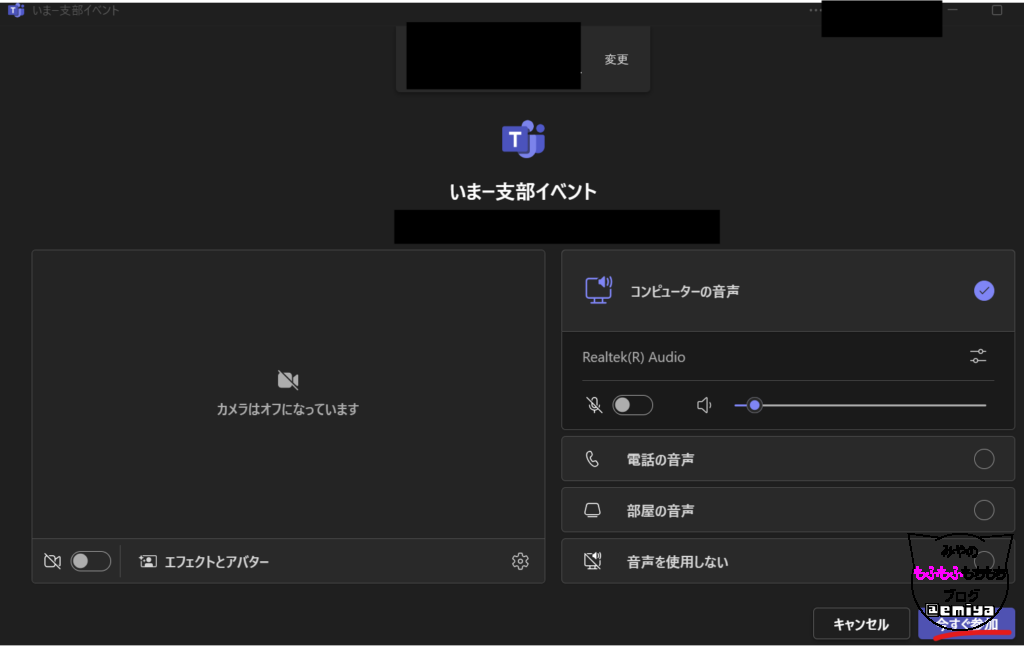Screen dimensions: 1024x646
Task: Click the computer audio monitor icon
Action: 598,290
